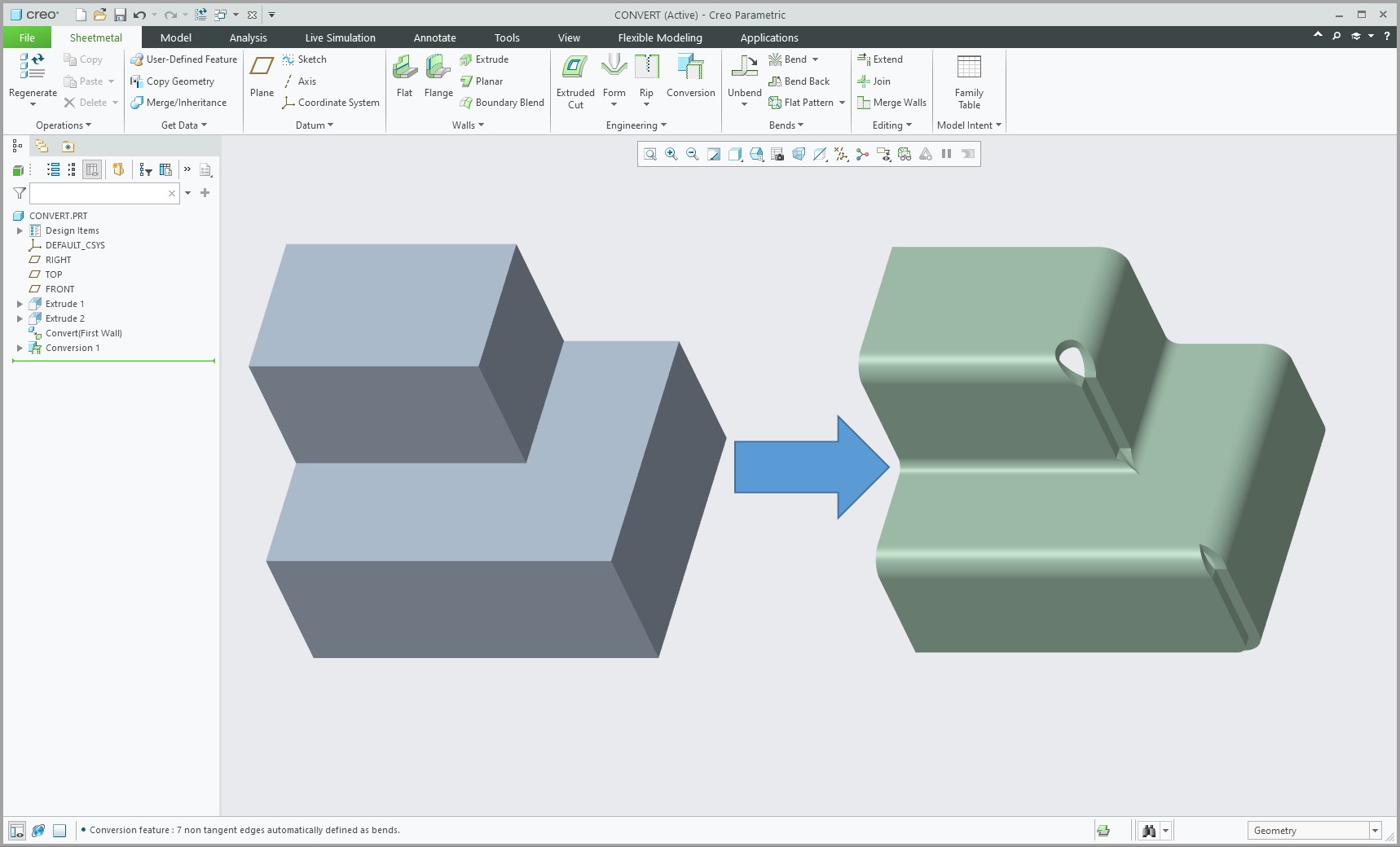Open the Folder Browser tab icon
The width and height of the screenshot is (1400, 847).
pos(42,147)
